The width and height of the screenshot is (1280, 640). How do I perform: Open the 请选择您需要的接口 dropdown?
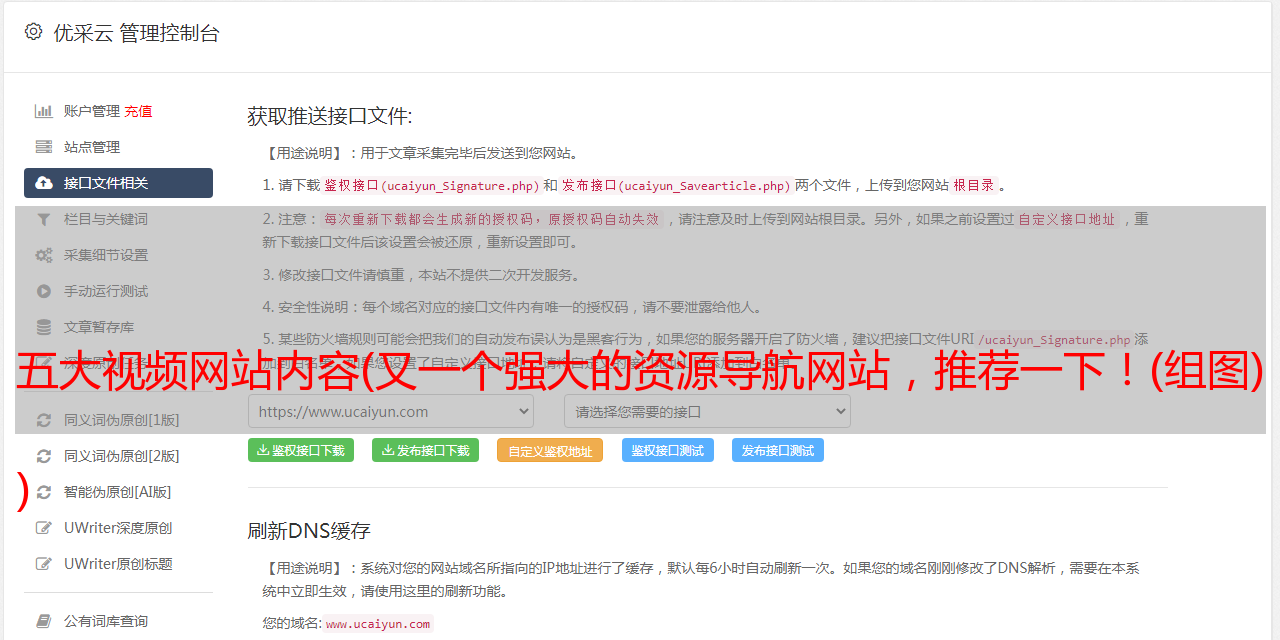707,411
